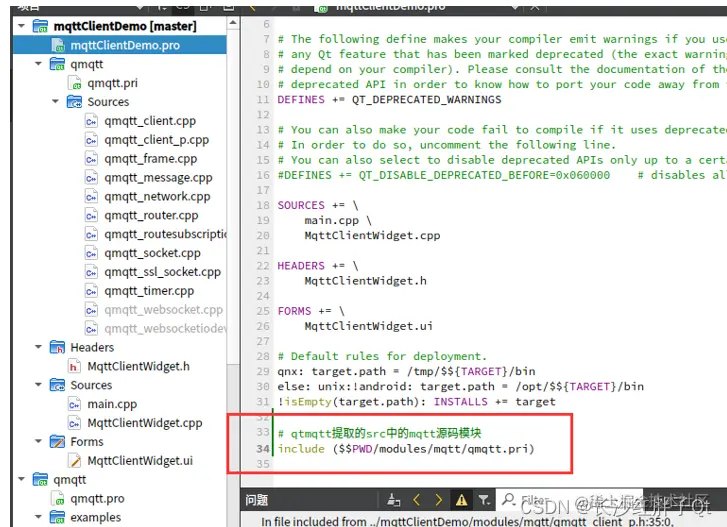Clear the issues list with broom icon
Viewport: 727px width, 527px height.
tap(394, 500)
